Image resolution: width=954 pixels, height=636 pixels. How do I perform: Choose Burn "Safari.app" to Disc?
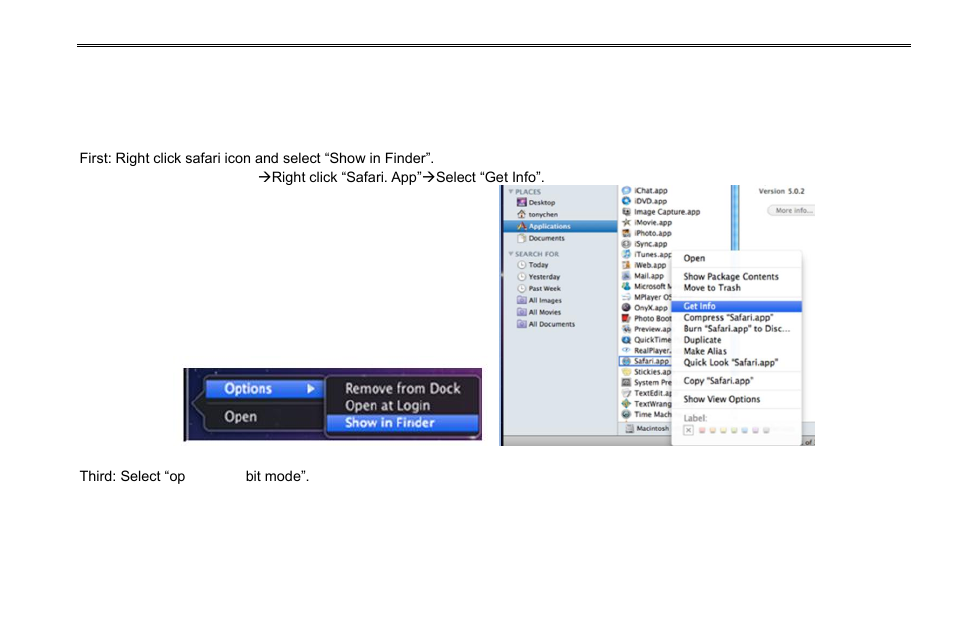click(x=736, y=329)
